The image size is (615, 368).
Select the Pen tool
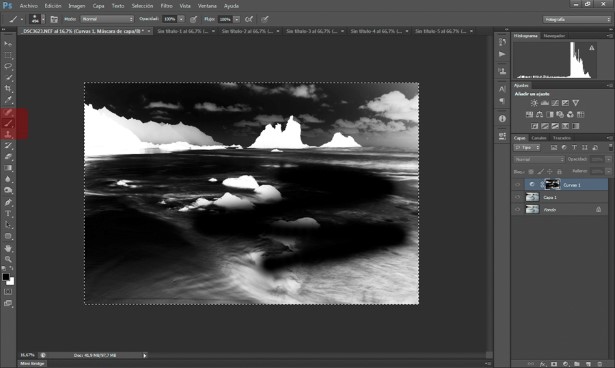tap(8, 202)
